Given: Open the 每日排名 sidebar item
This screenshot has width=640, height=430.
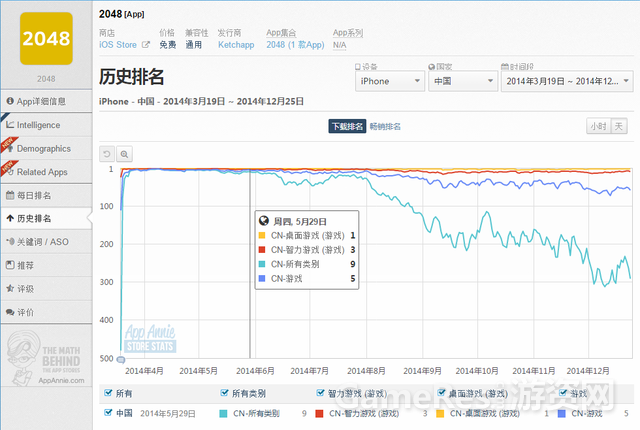Looking at the screenshot, I should (46, 195).
